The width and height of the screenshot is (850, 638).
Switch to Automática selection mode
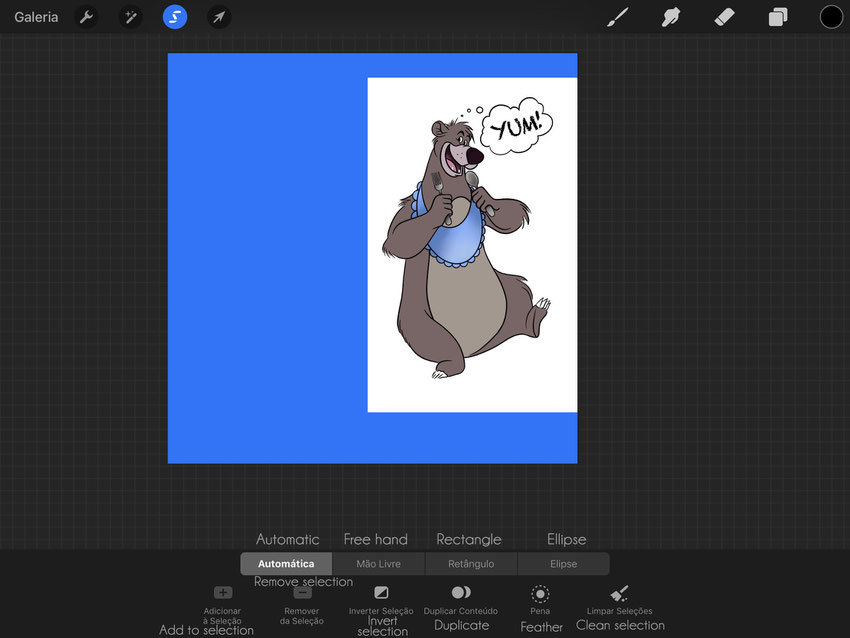(286, 564)
